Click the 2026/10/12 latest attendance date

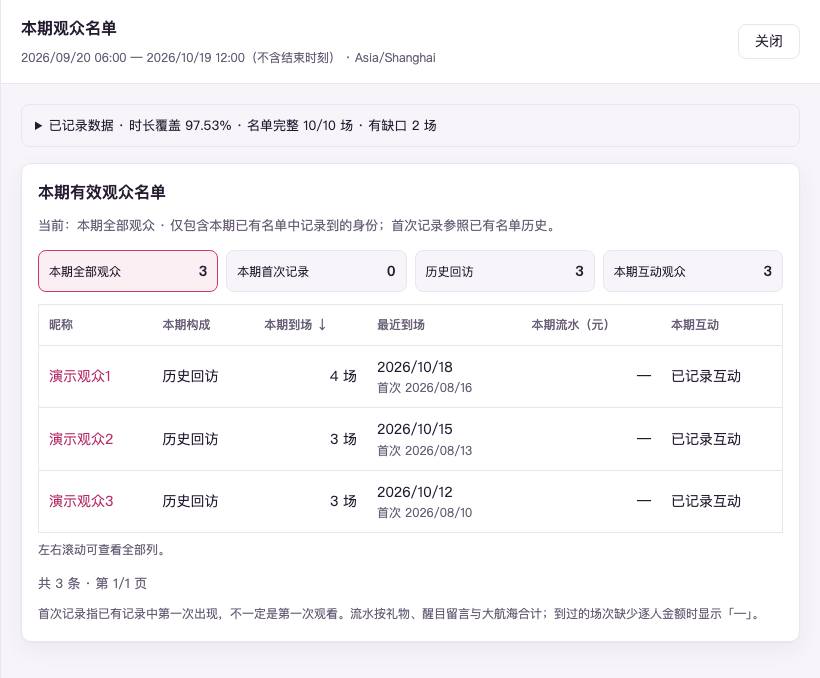pyautogui.click(x=415, y=492)
